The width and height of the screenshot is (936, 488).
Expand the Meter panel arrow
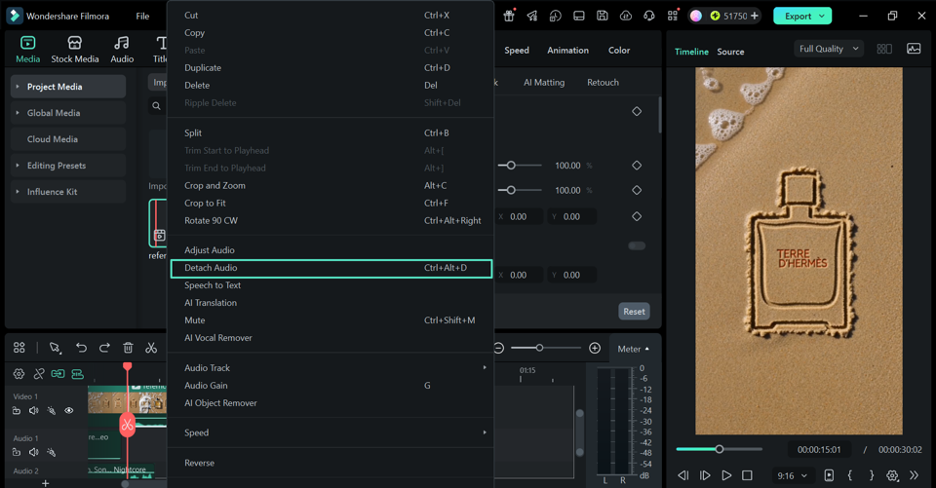[x=647, y=349]
